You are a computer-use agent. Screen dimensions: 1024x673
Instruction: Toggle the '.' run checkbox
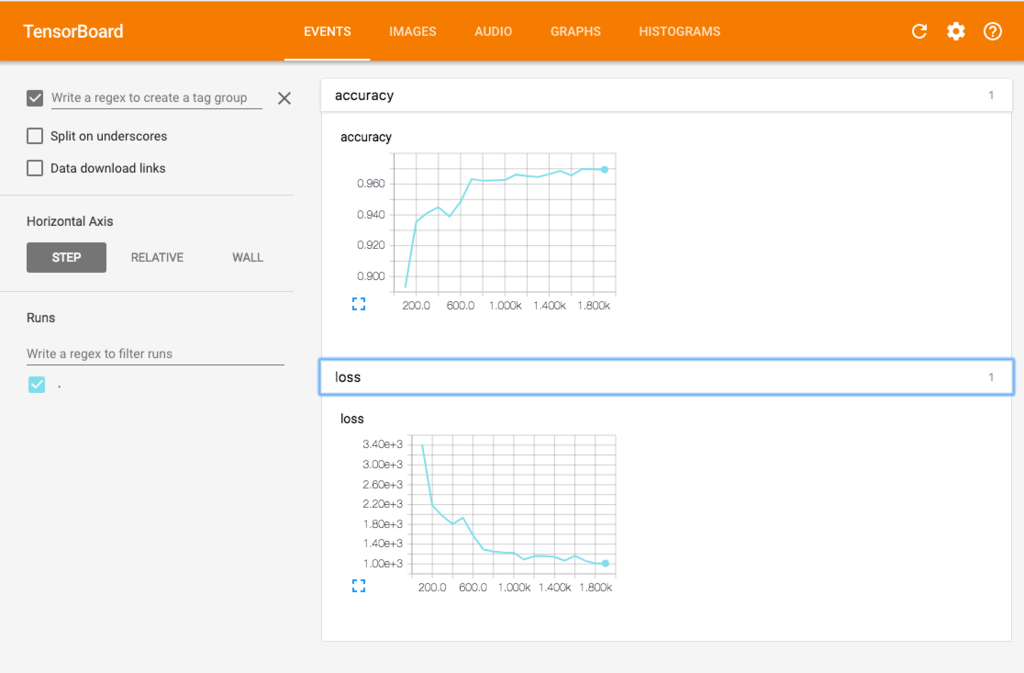click(x=37, y=384)
